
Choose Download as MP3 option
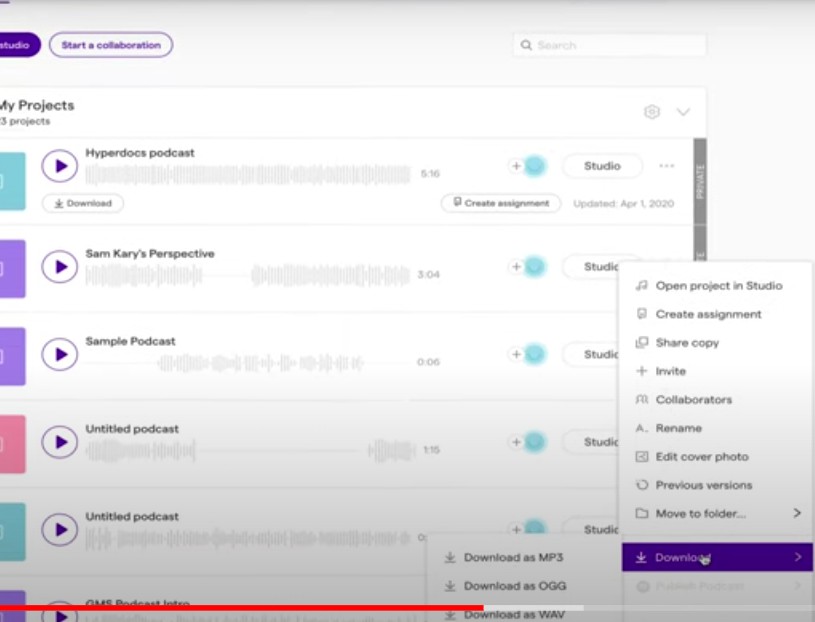pos(512,557)
